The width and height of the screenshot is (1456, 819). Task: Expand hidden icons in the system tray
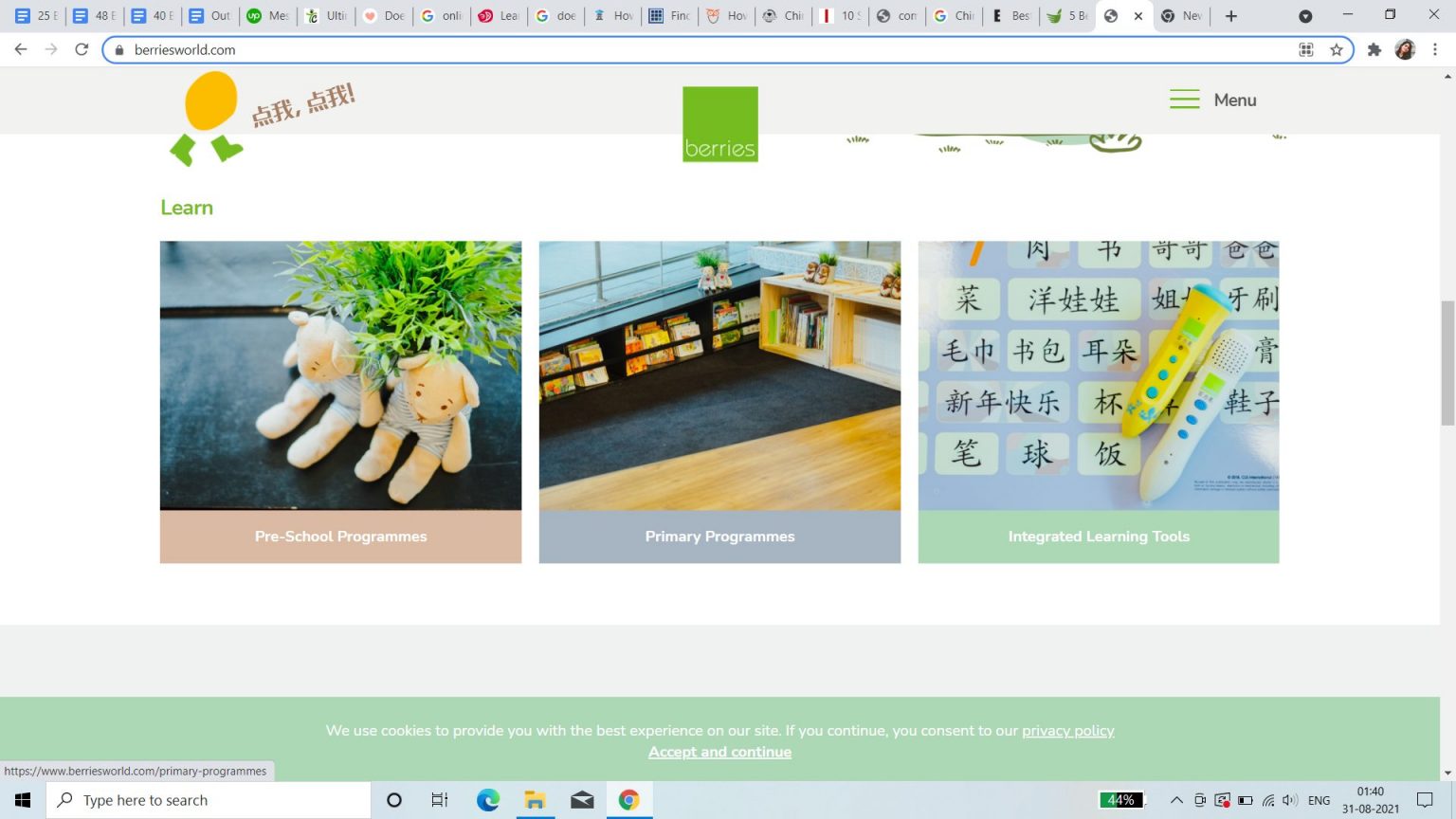click(1175, 799)
